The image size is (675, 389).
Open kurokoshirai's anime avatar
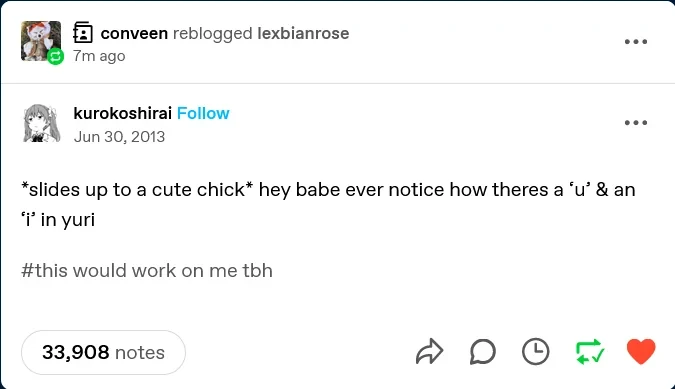(x=41, y=123)
